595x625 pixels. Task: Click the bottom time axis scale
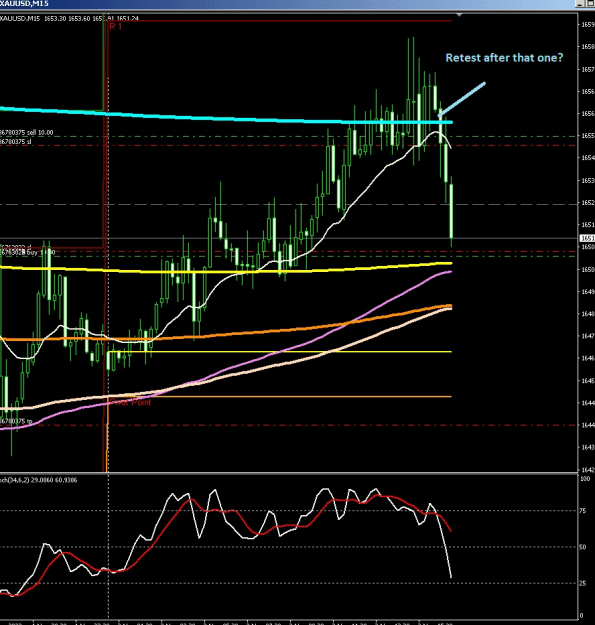click(x=289, y=622)
